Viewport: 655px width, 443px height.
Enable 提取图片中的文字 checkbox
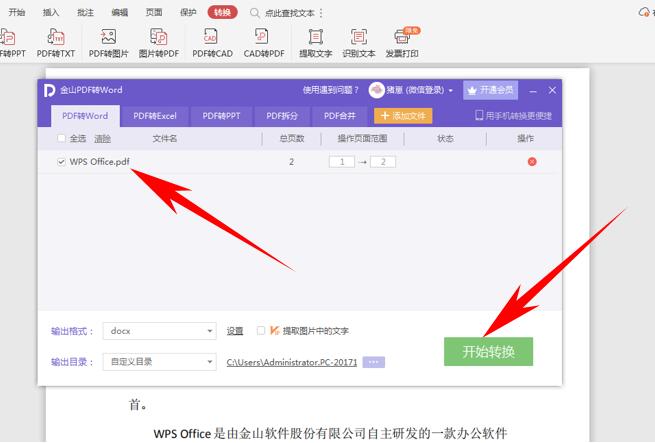pyautogui.click(x=261, y=331)
